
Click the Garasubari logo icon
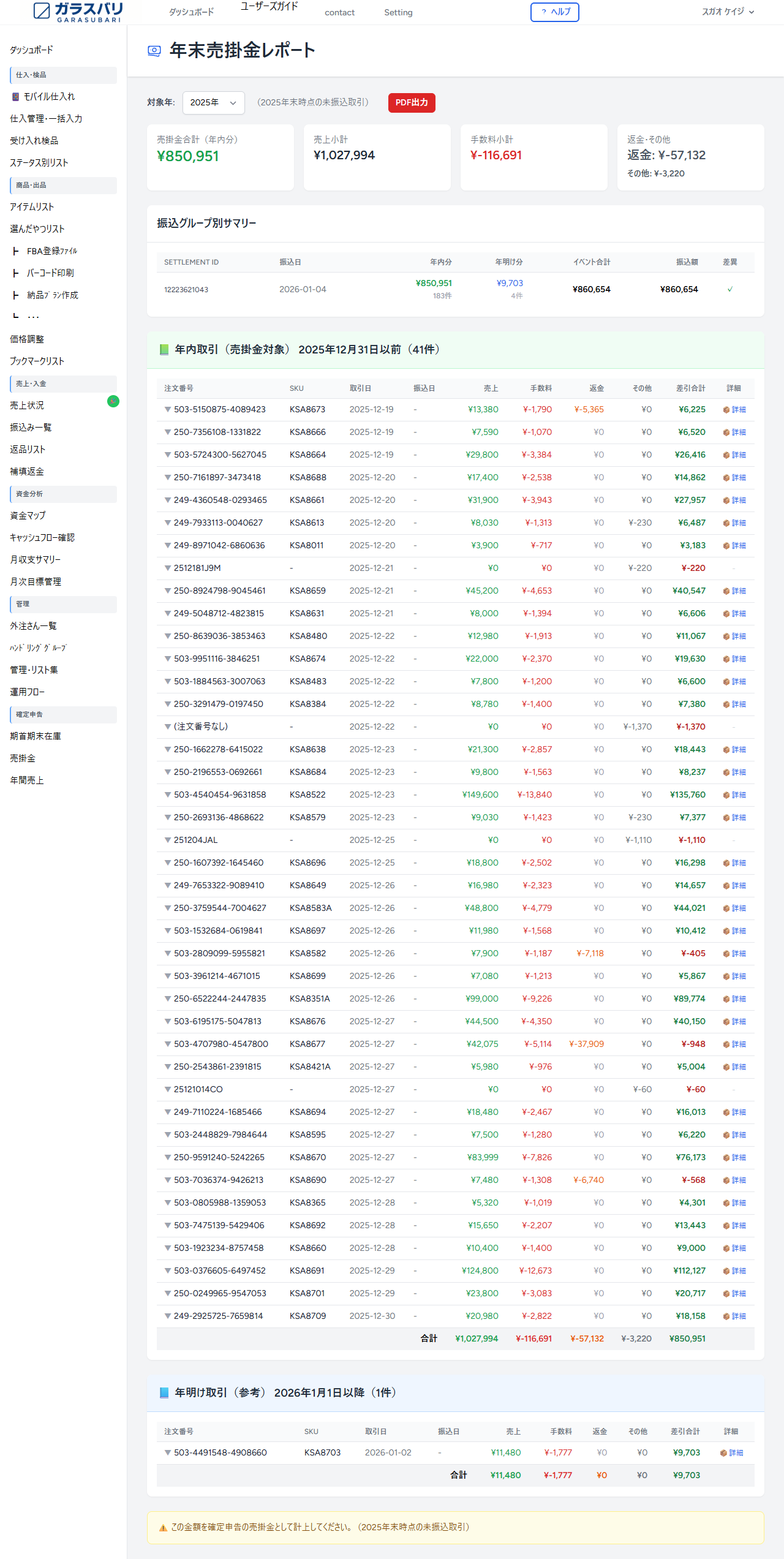point(42,10)
